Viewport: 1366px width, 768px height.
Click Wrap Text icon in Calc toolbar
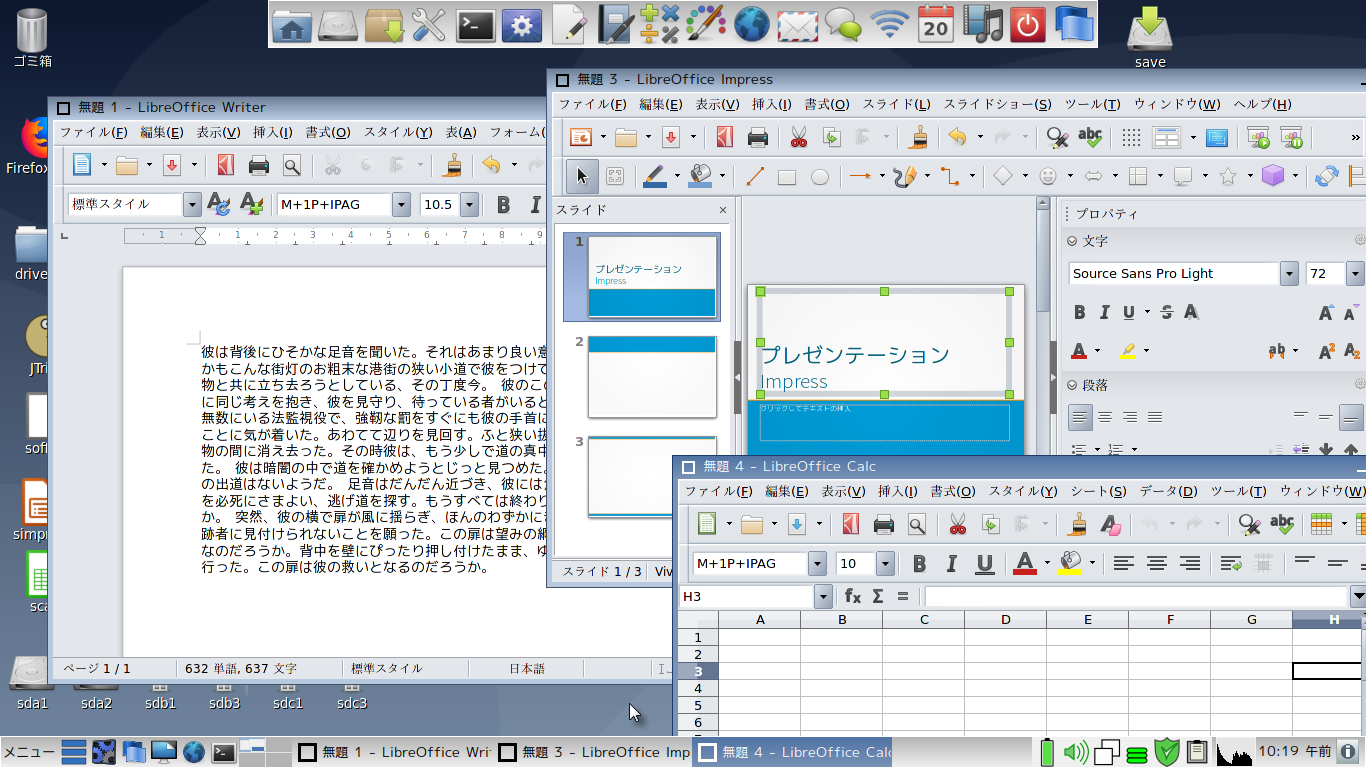[x=1231, y=563]
